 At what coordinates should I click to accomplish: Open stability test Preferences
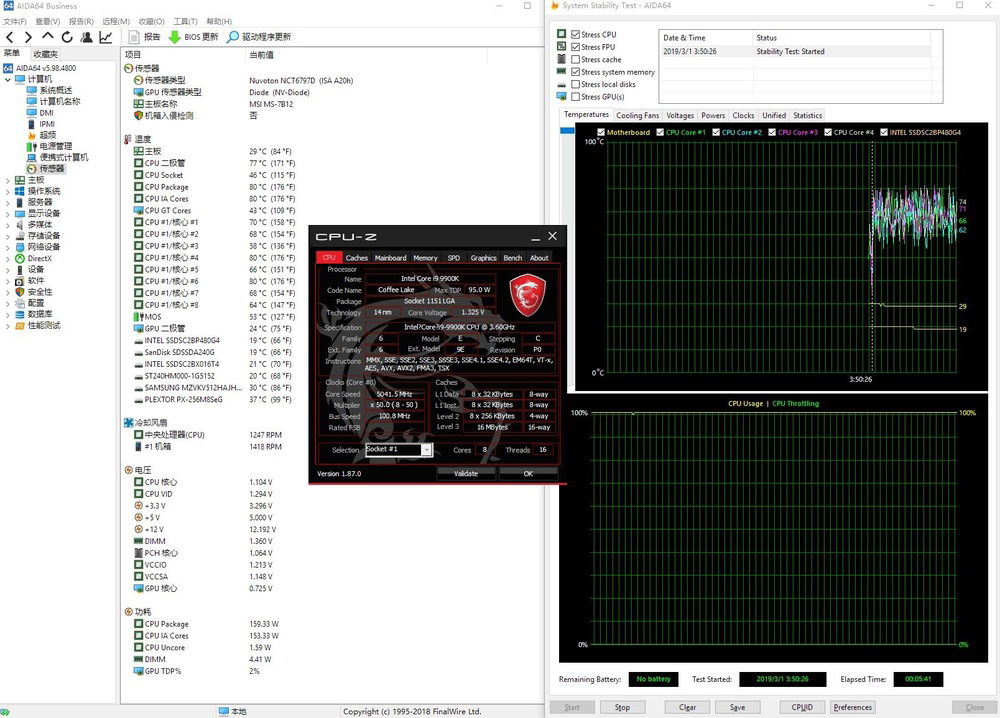coord(853,707)
